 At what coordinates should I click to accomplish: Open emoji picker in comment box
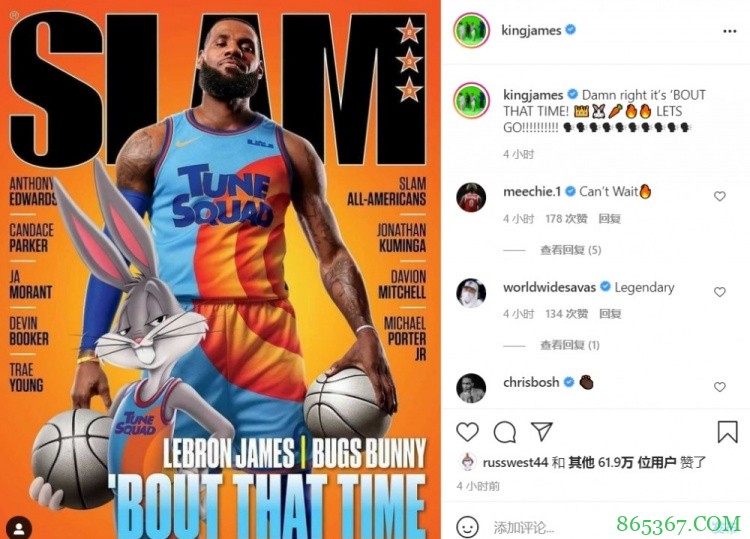467,526
